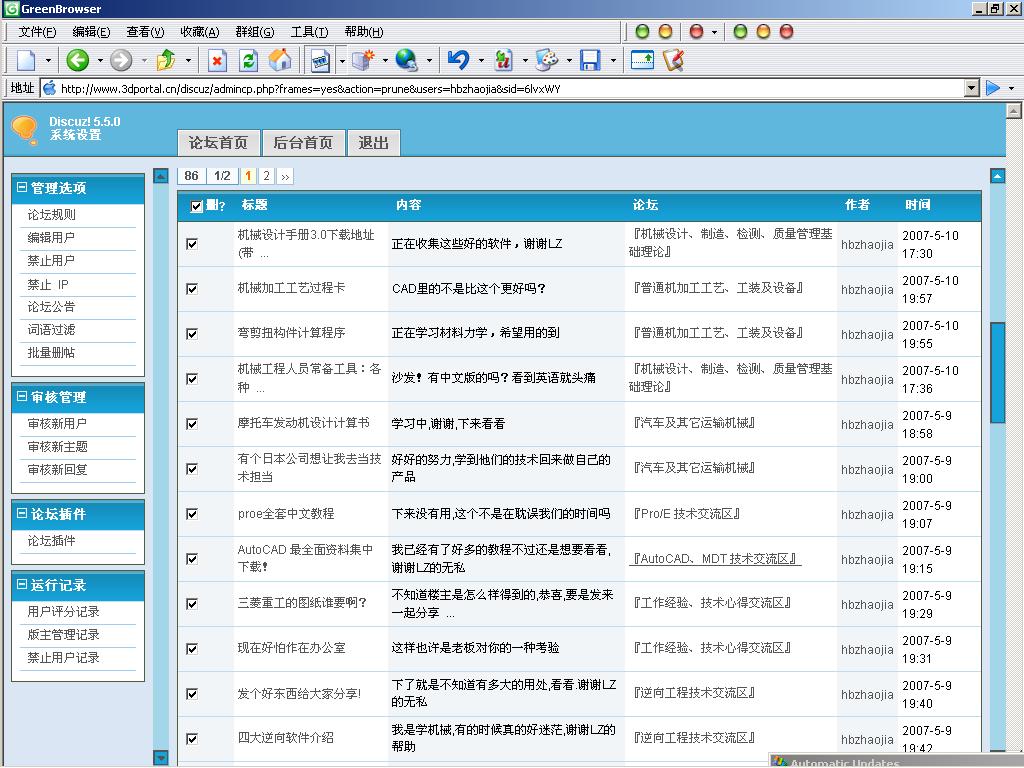Click the right frame vertical scrollbar thumb

coord(997,373)
